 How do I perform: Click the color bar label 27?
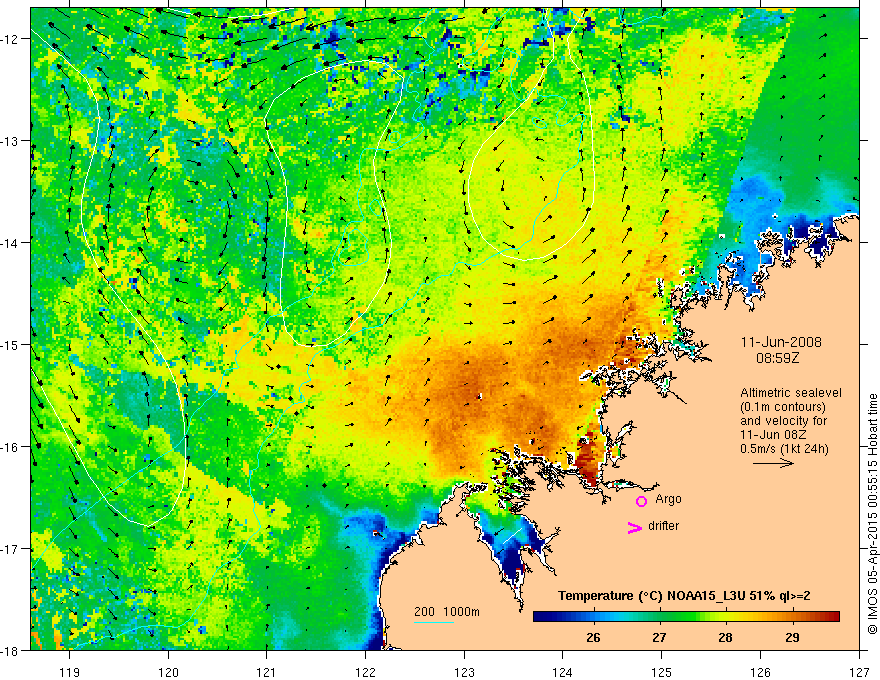pyautogui.click(x=659, y=638)
